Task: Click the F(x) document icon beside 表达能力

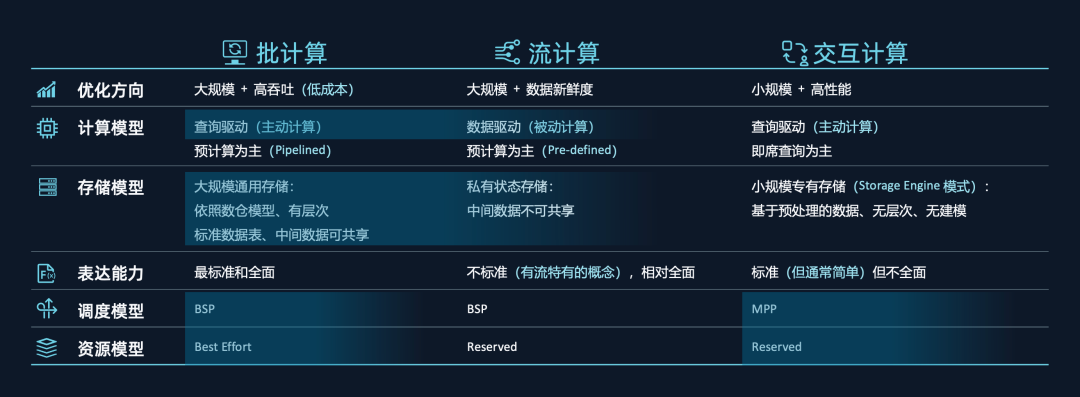Action: (46, 273)
